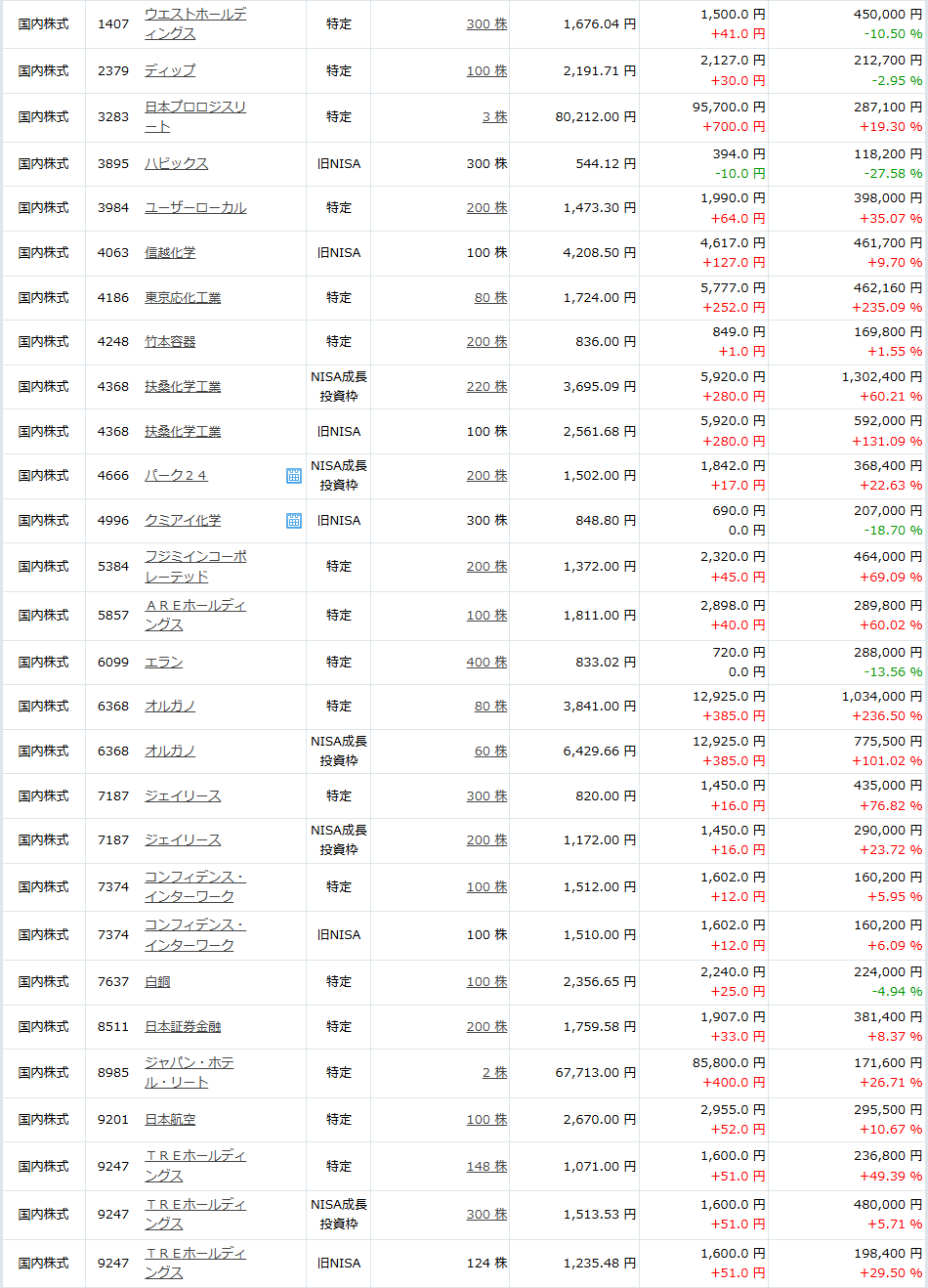Select the 80,212.00 円 acquisition price cell
Image resolution: width=928 pixels, height=1288 pixels.
click(596, 116)
